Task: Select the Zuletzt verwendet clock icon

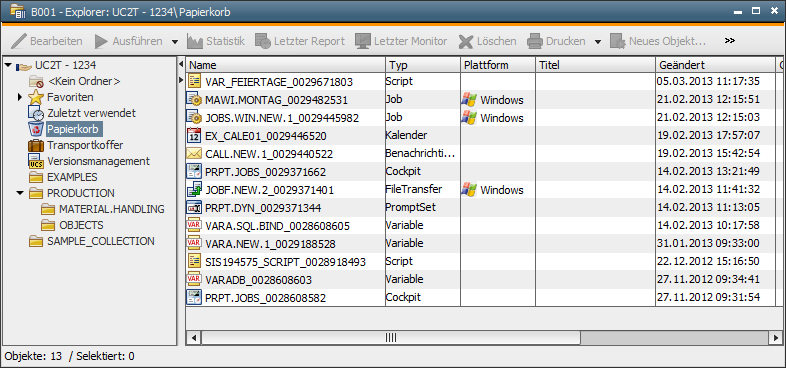Action: click(x=36, y=113)
